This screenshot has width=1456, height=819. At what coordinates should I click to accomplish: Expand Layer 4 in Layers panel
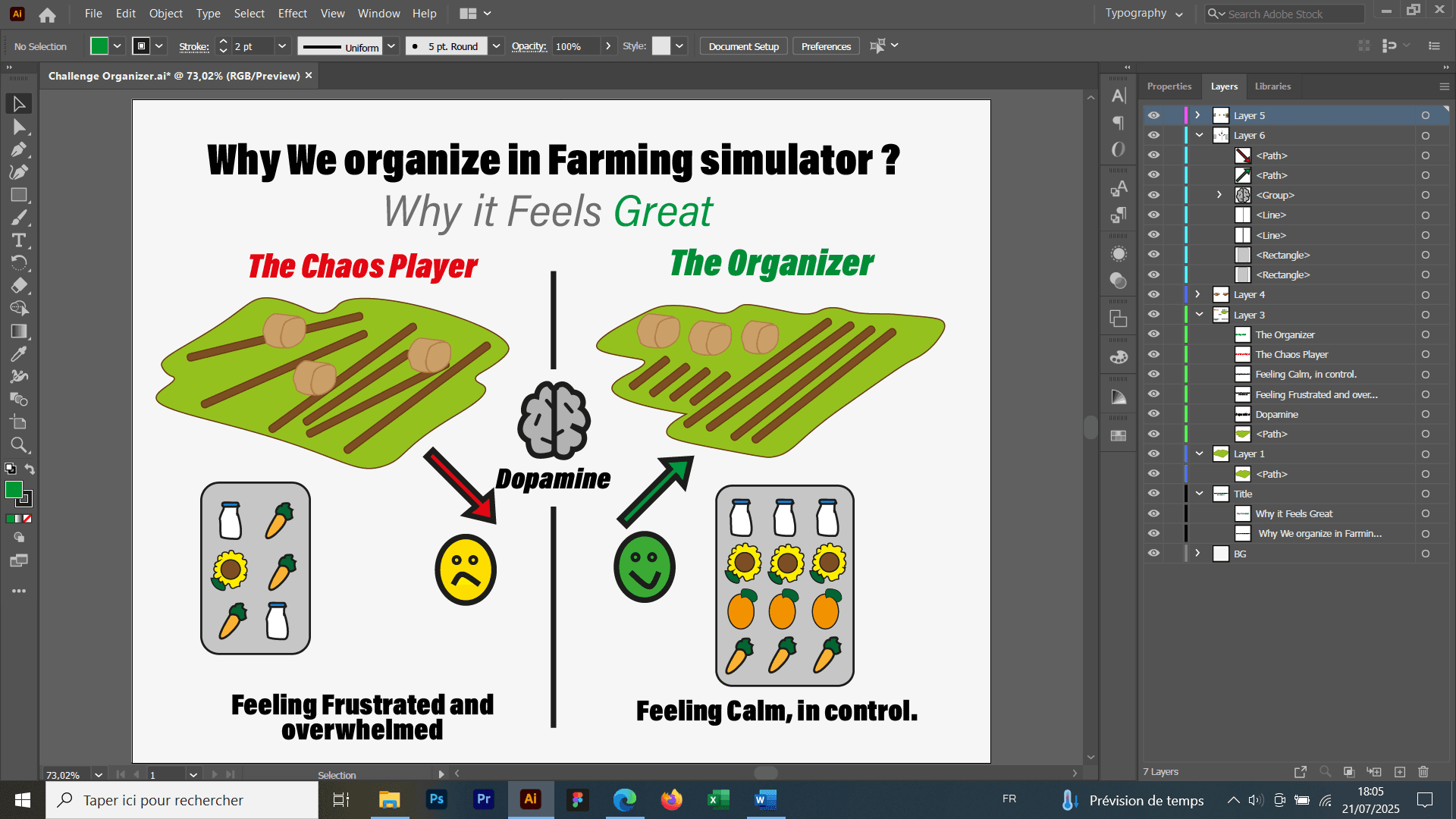click(1197, 294)
